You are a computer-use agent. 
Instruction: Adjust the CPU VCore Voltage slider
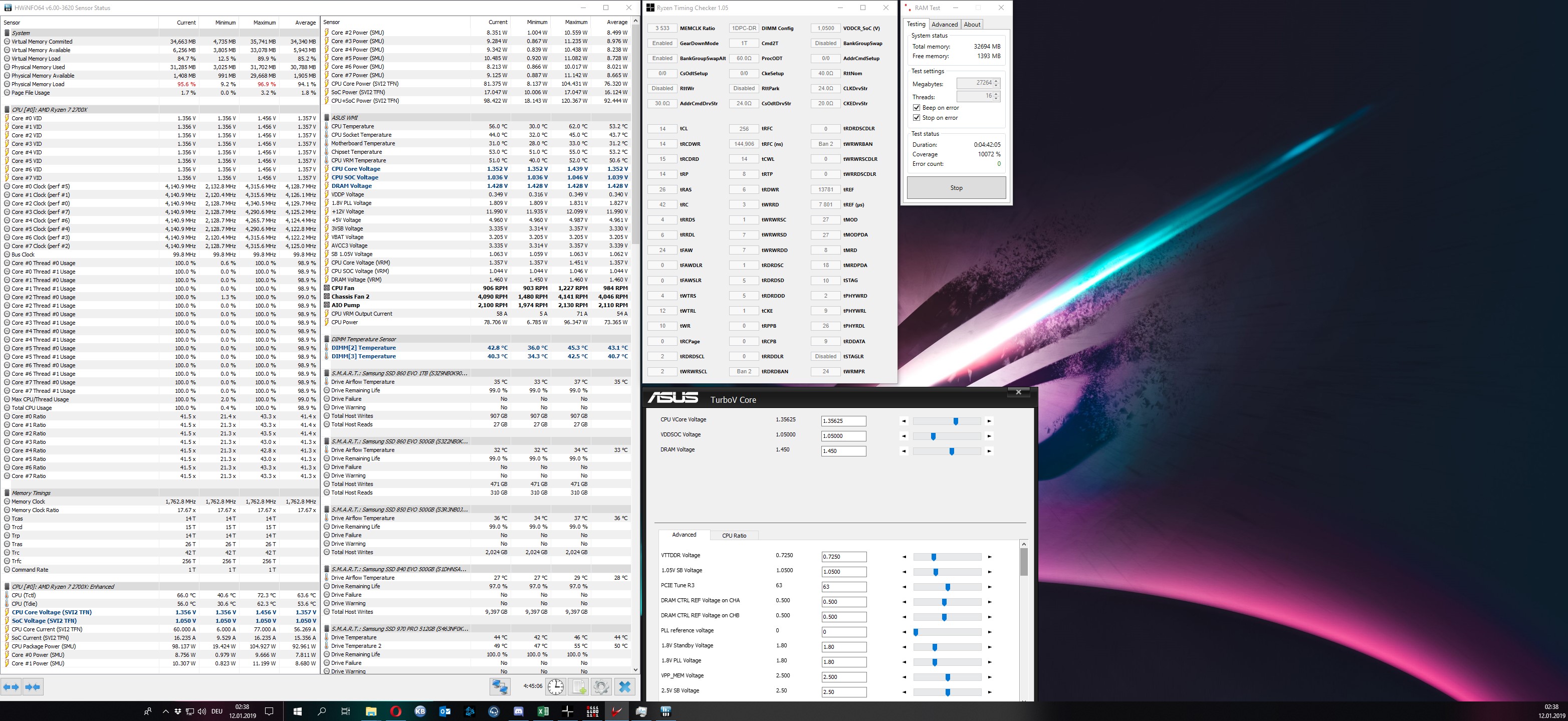[x=956, y=421]
